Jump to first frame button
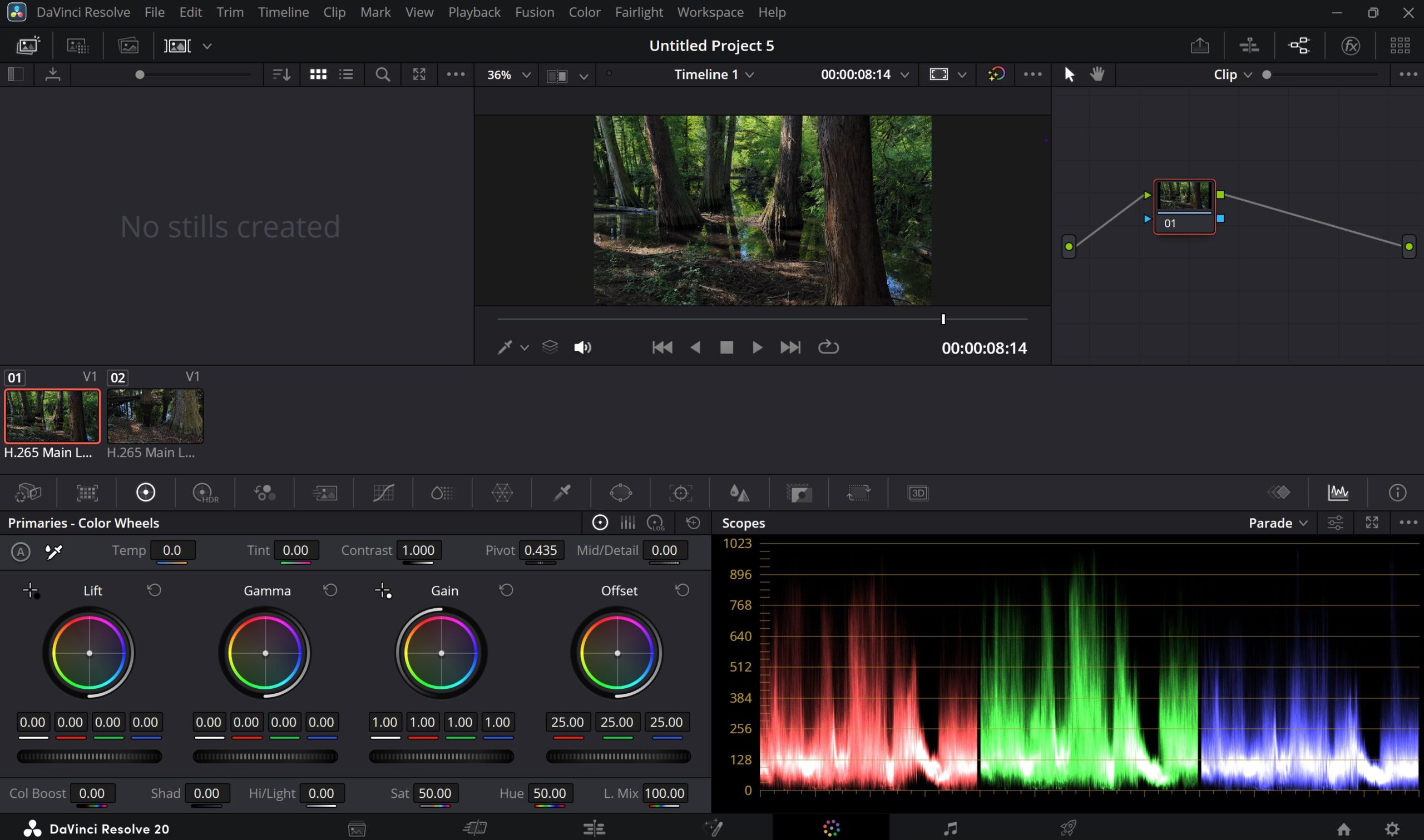1424x840 pixels. pyautogui.click(x=662, y=347)
